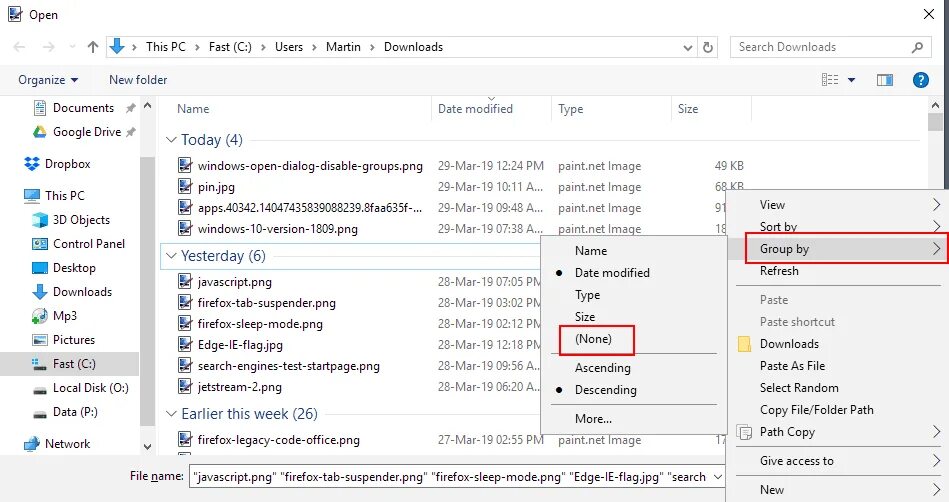The image size is (949, 502).
Task: Click the search magnifier icon
Action: (918, 47)
